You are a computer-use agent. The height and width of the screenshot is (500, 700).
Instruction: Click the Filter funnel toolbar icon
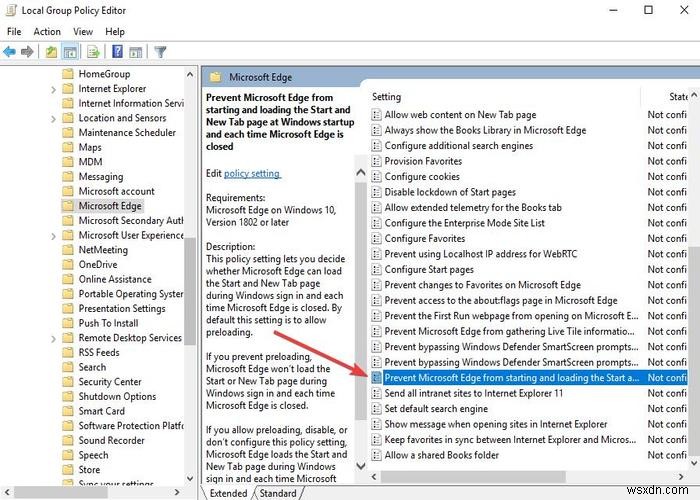160,52
